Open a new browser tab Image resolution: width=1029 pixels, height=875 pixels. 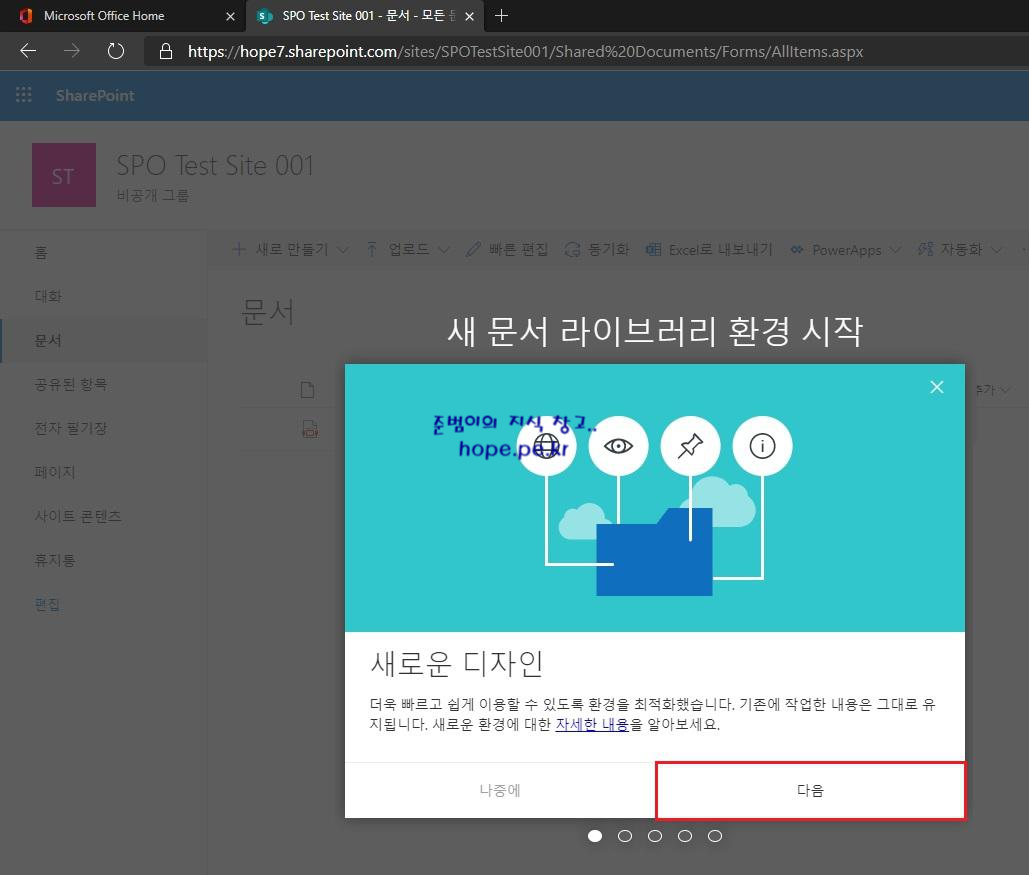coord(501,16)
